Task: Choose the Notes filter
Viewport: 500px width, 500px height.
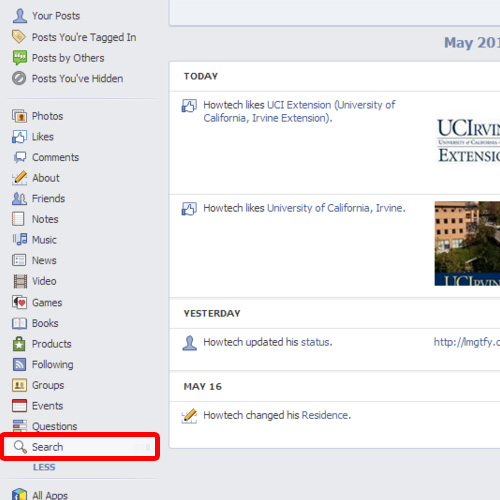Action: click(x=45, y=219)
